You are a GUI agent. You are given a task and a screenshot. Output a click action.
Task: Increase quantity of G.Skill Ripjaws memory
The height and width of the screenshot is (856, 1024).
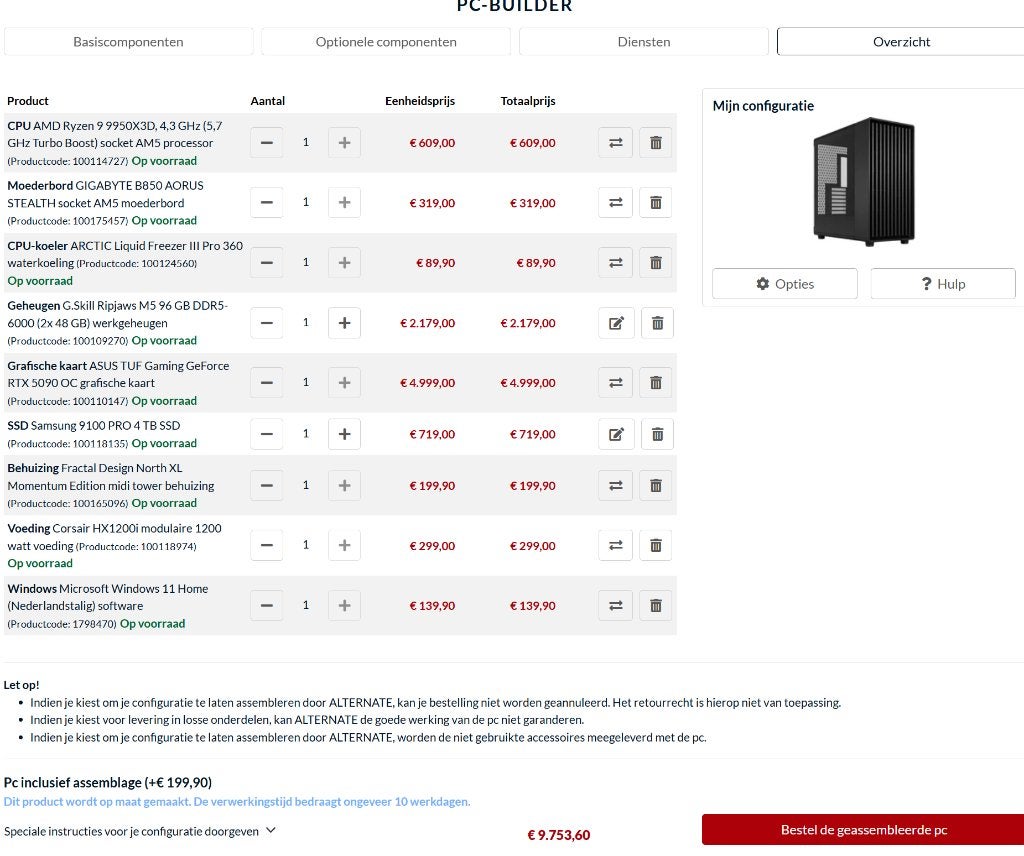[344, 323]
